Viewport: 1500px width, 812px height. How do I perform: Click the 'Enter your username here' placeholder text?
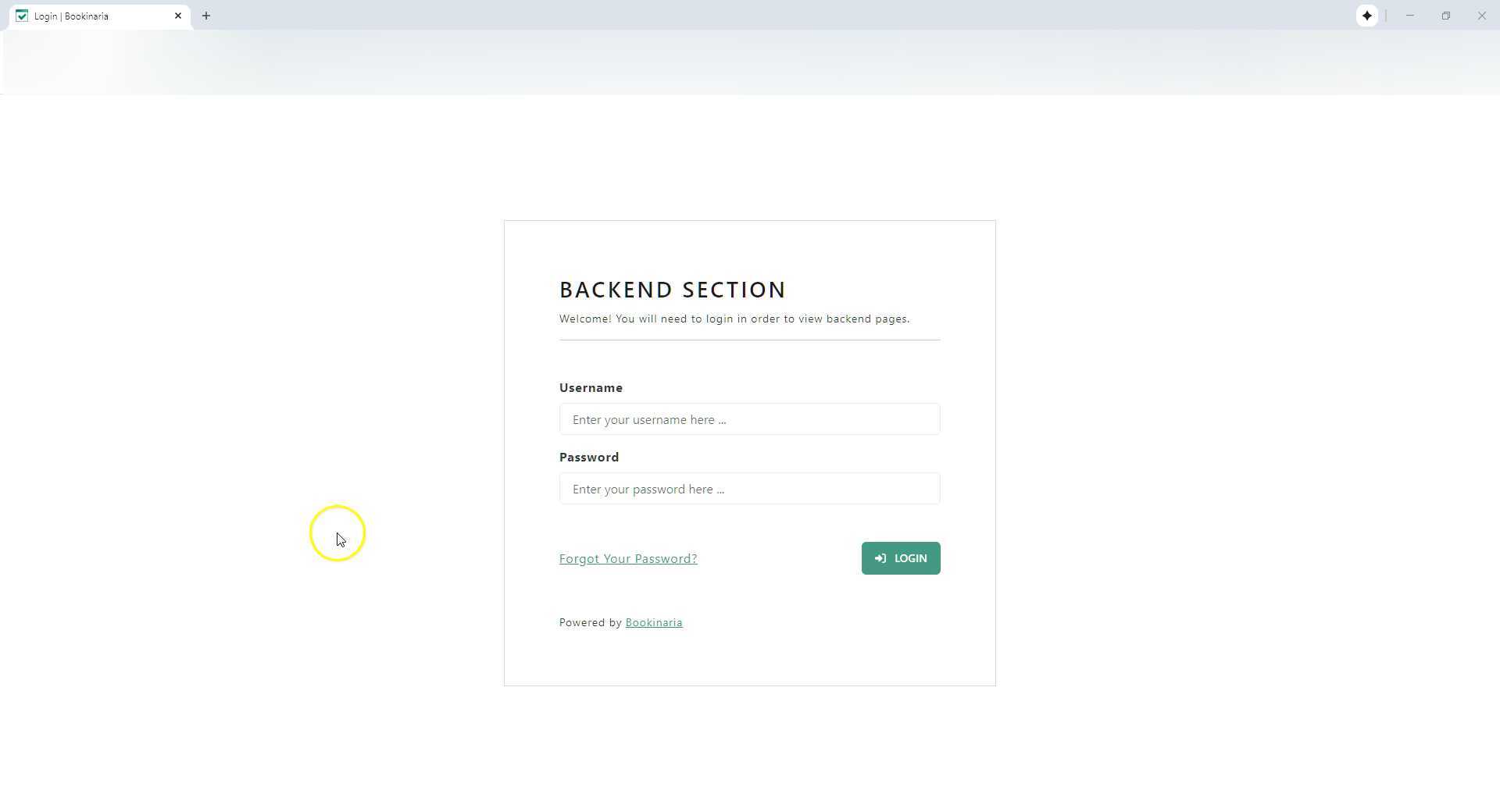pyautogui.click(x=647, y=419)
